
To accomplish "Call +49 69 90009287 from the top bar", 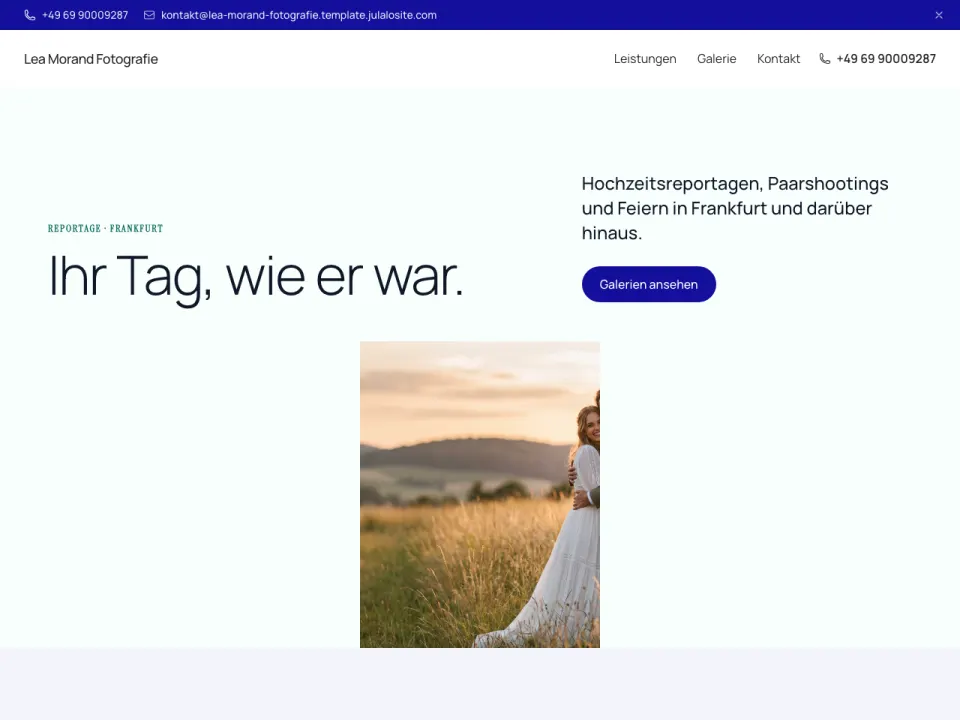I will point(85,15).
